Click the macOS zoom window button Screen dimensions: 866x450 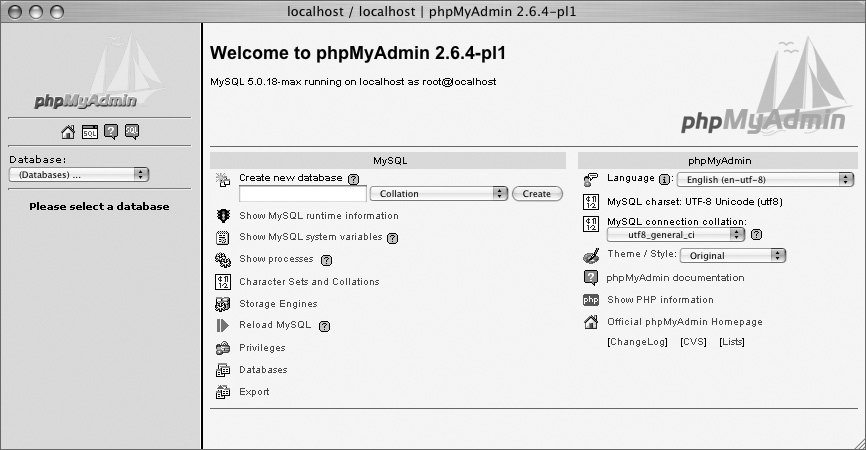(x=57, y=12)
